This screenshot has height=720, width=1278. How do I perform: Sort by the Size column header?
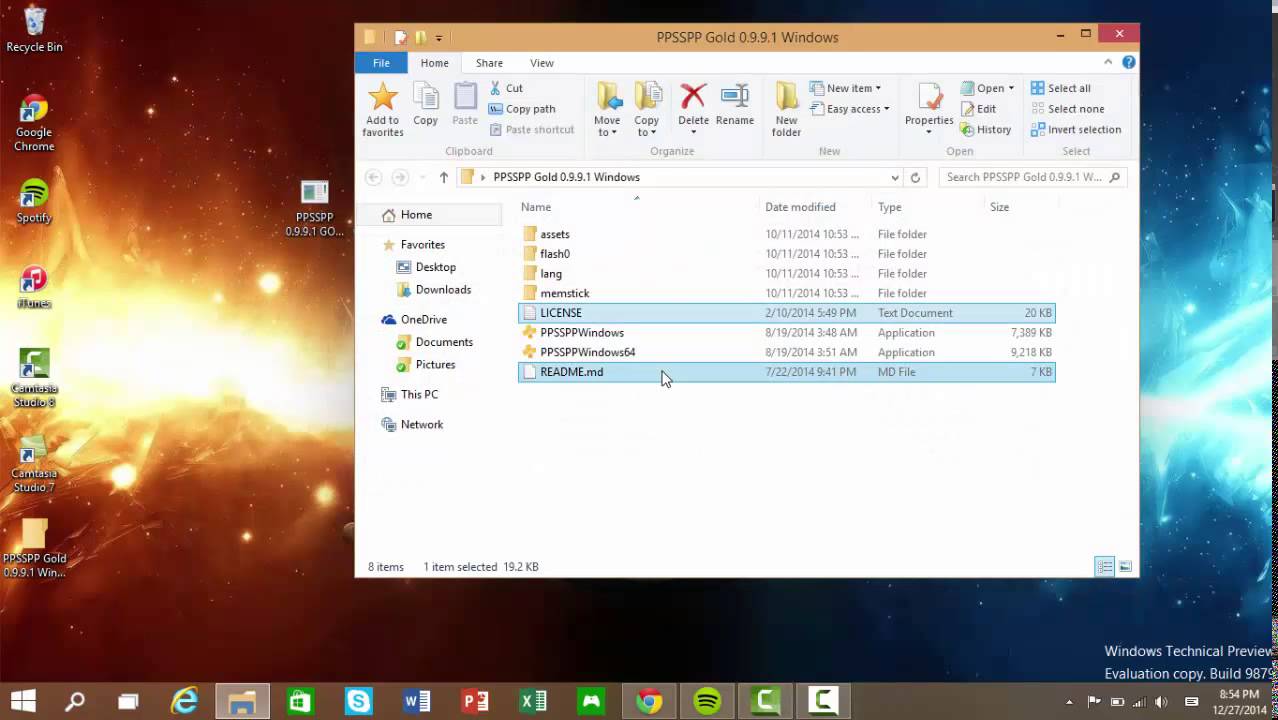(x=1000, y=207)
